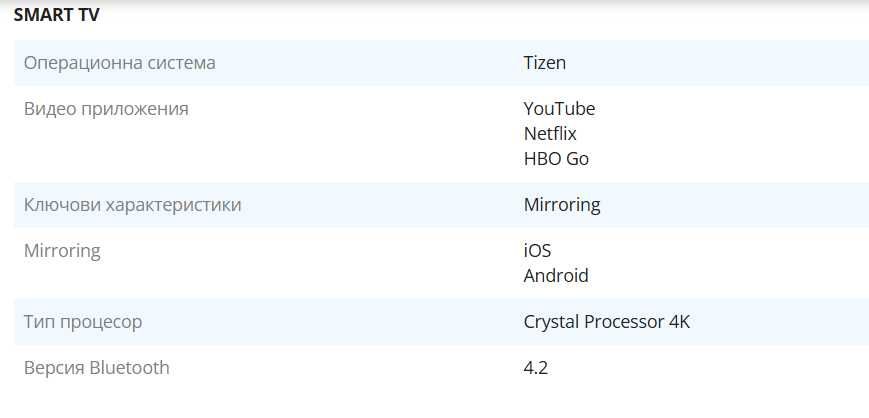This screenshot has width=869, height=418.
Task: Select the Операционна система label
Action: (x=120, y=63)
